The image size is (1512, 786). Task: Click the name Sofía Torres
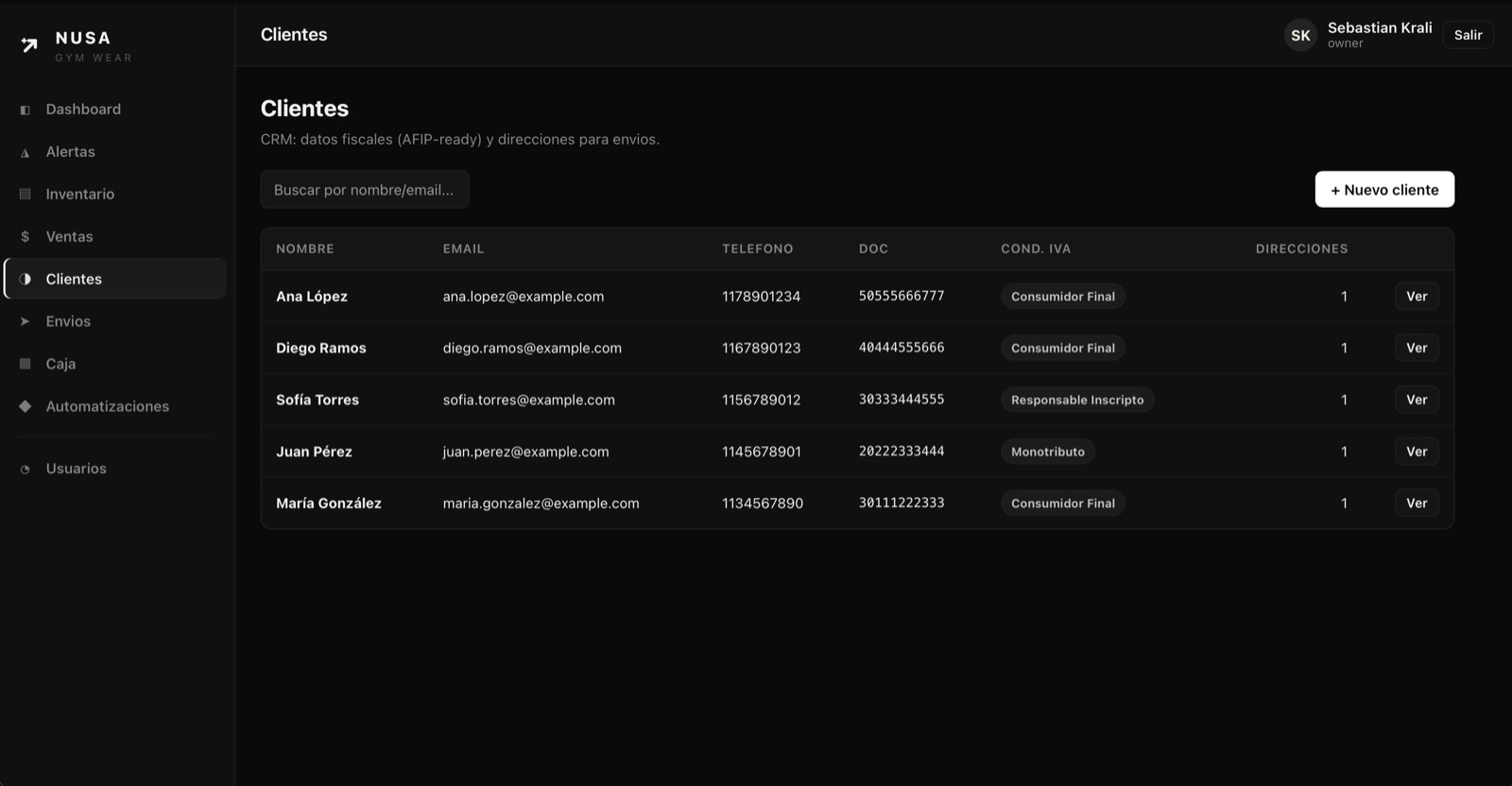318,400
